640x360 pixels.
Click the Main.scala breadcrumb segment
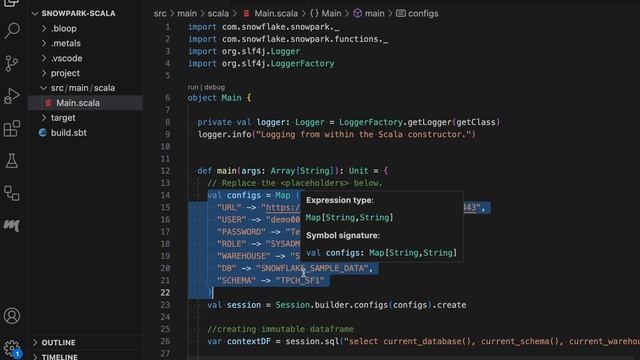[x=276, y=13]
